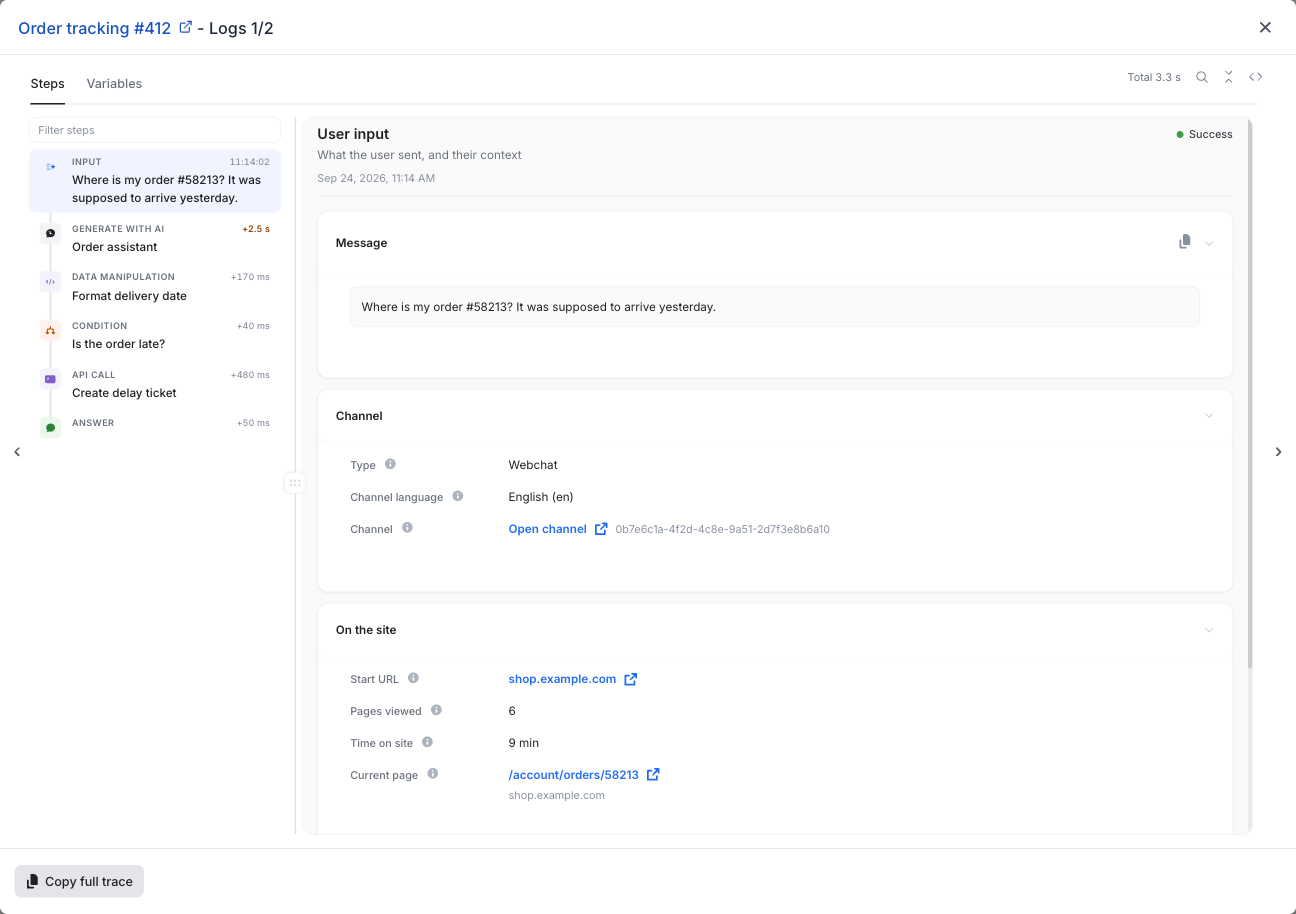This screenshot has height=914, width=1296.
Task: Show raw code view with the angle-brackets icon
Action: pos(1256,77)
